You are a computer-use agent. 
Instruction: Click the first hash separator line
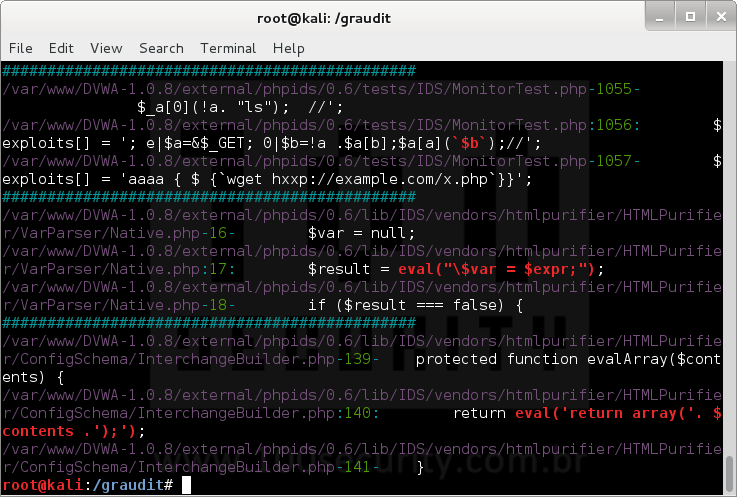point(209,71)
